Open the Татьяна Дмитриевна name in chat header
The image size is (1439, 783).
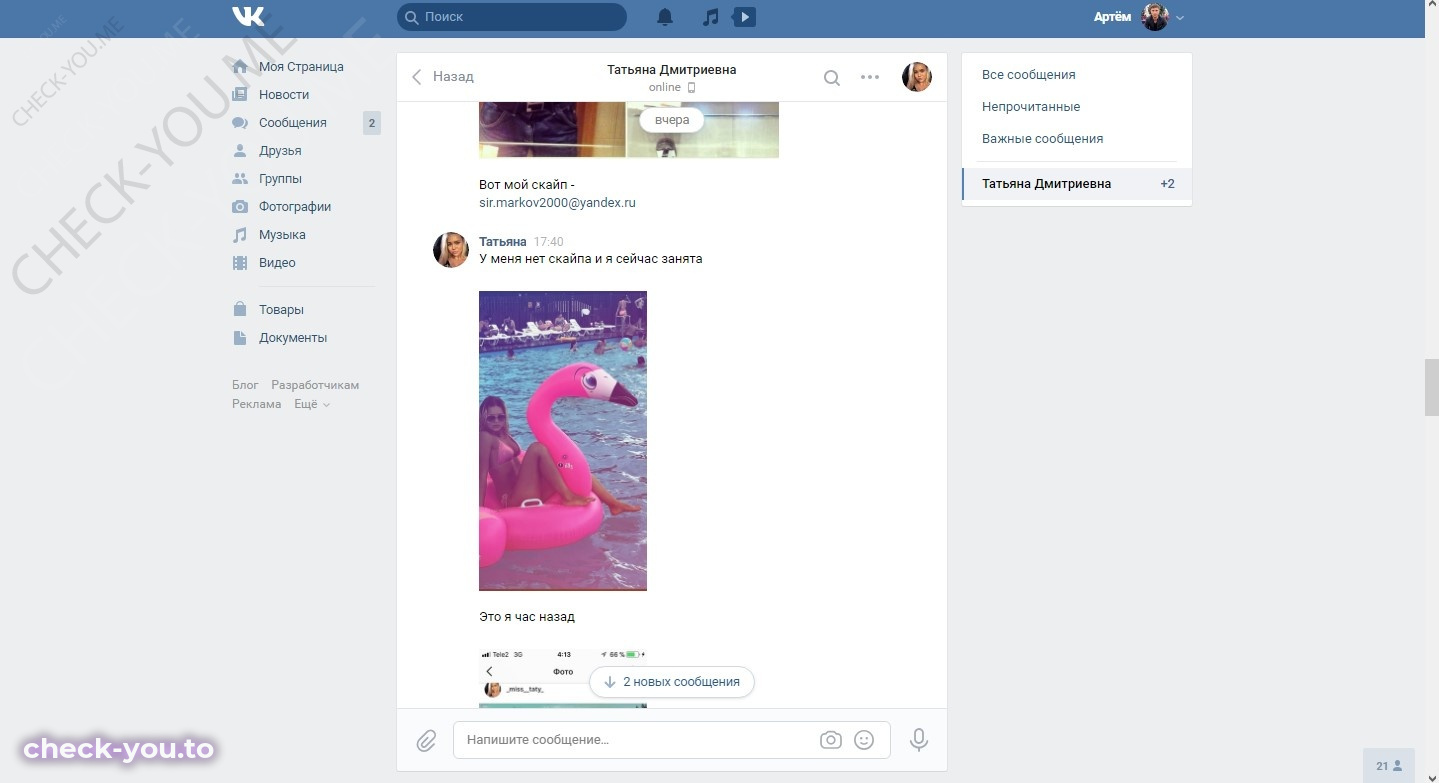[672, 70]
